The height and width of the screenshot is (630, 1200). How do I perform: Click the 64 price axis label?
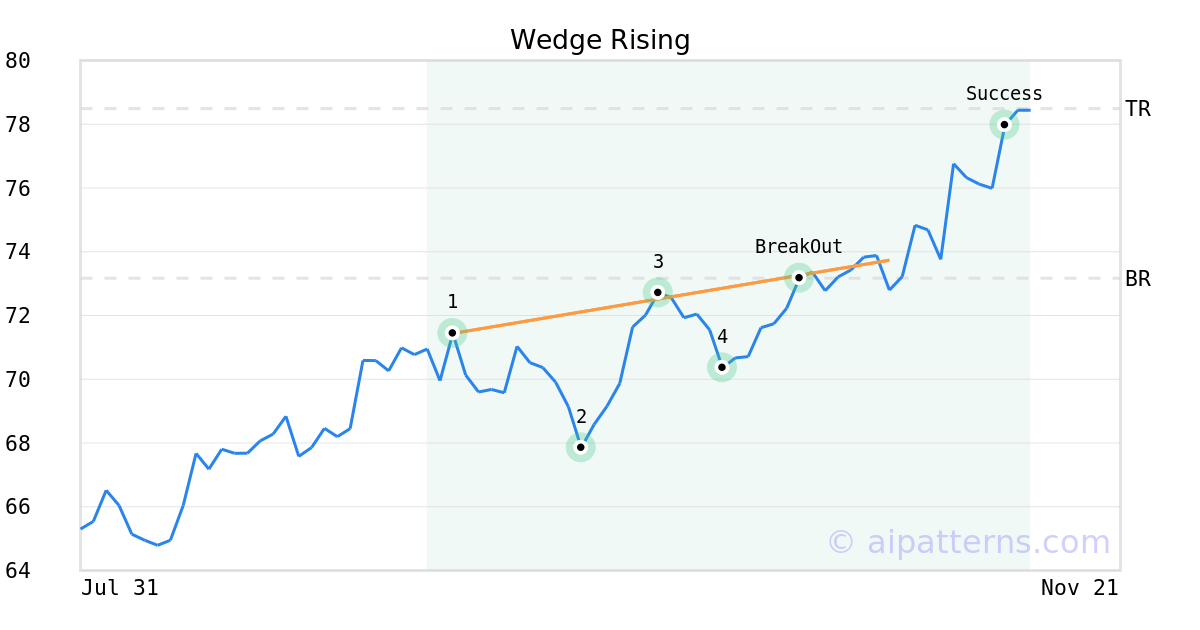click(18, 571)
